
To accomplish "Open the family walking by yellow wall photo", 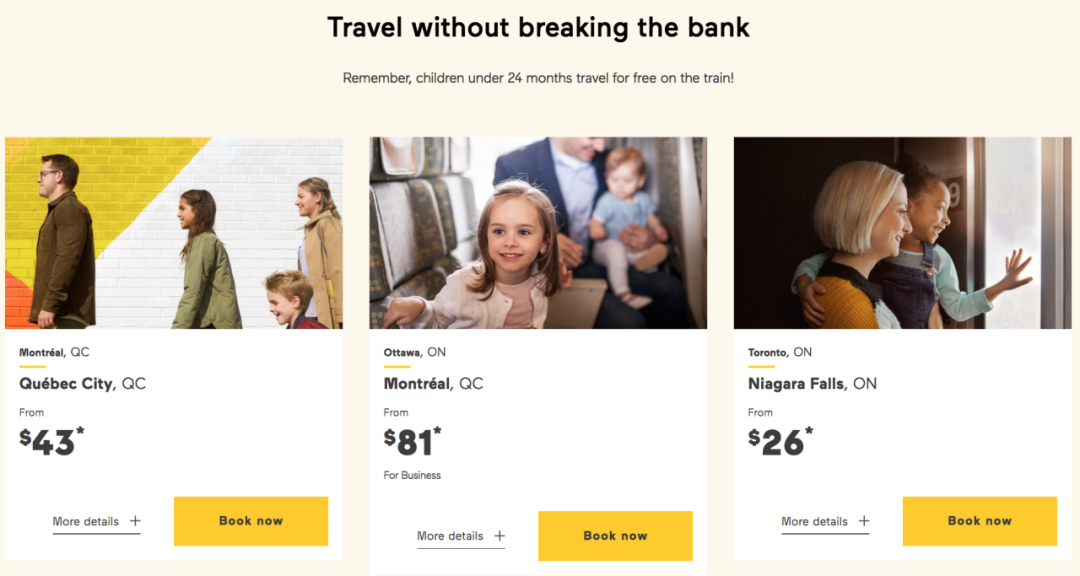I will 174,233.
